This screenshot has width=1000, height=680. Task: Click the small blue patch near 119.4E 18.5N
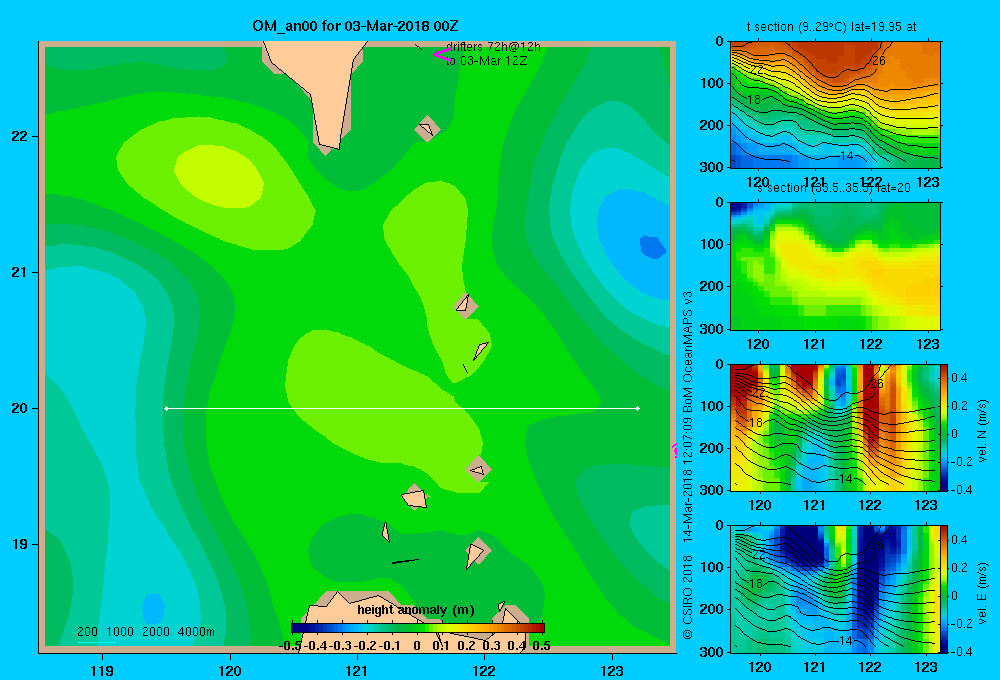pyautogui.click(x=153, y=608)
